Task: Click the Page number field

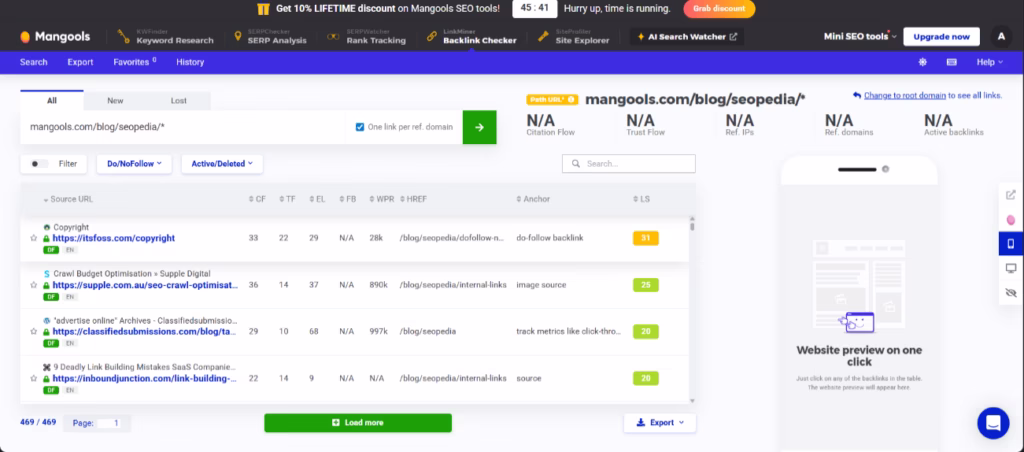Action: click(x=108, y=423)
